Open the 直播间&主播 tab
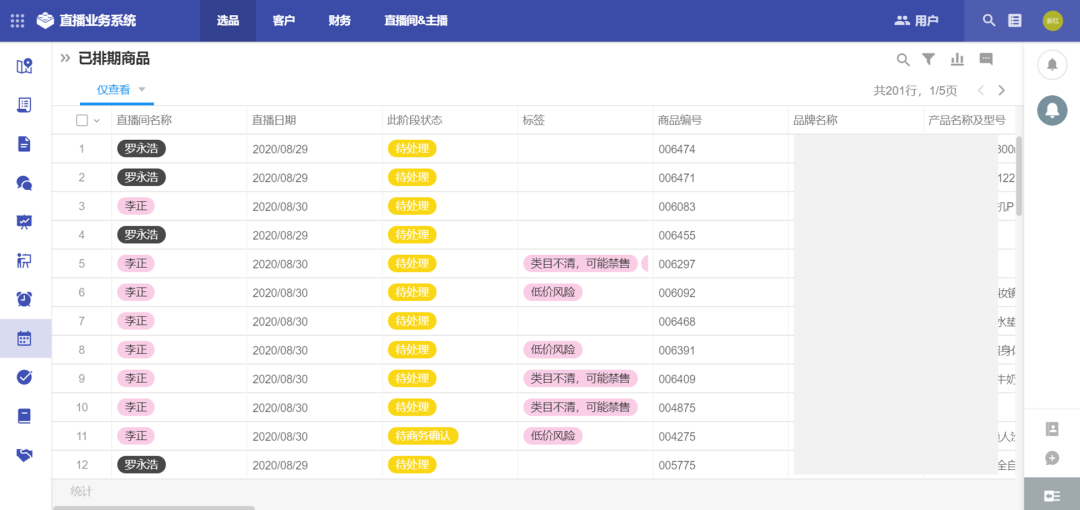The width and height of the screenshot is (1080, 510). (x=415, y=20)
